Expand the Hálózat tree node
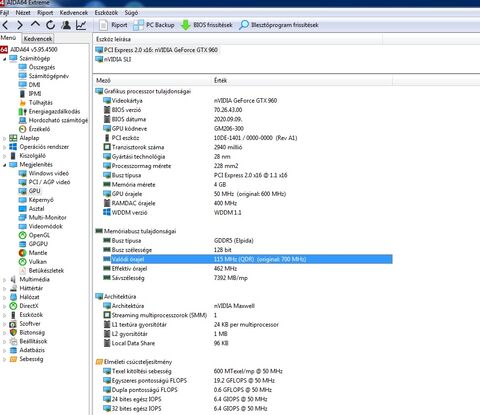Screen dimensions: 480x415 [x=5, y=297]
